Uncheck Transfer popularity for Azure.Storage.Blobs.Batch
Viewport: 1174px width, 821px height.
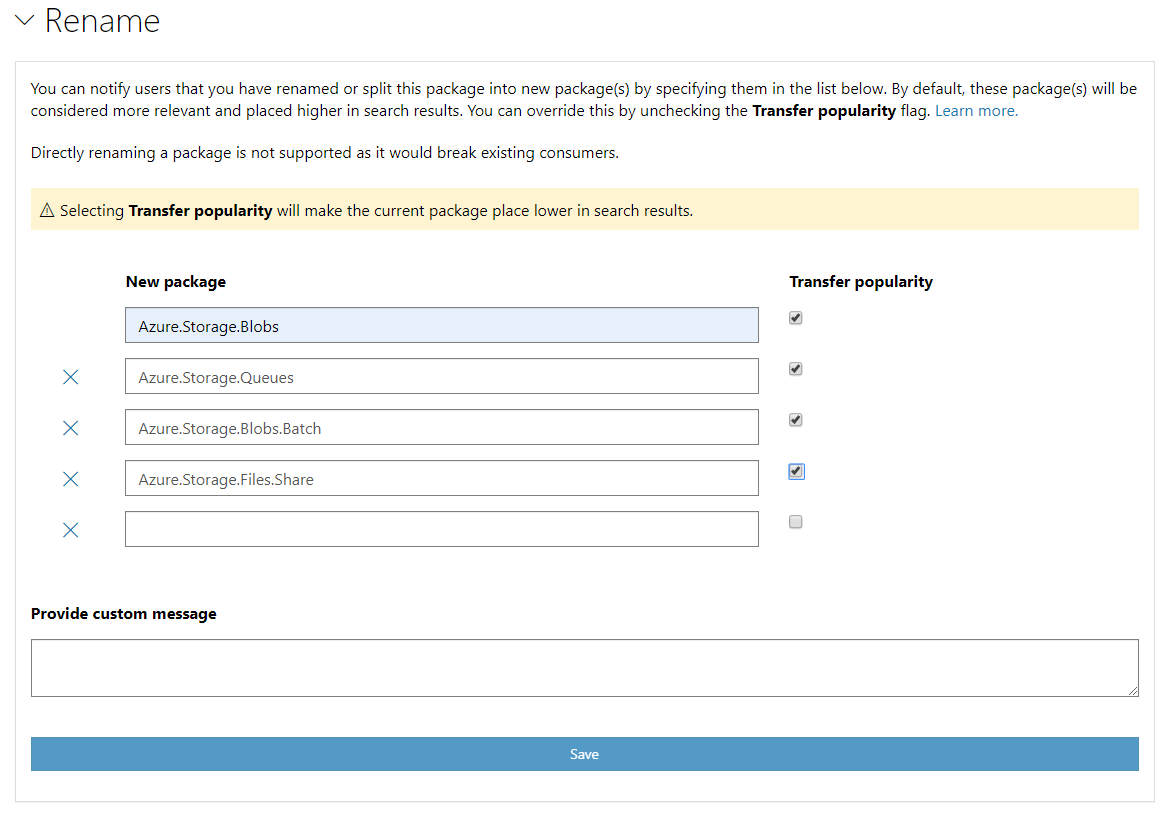pos(795,420)
